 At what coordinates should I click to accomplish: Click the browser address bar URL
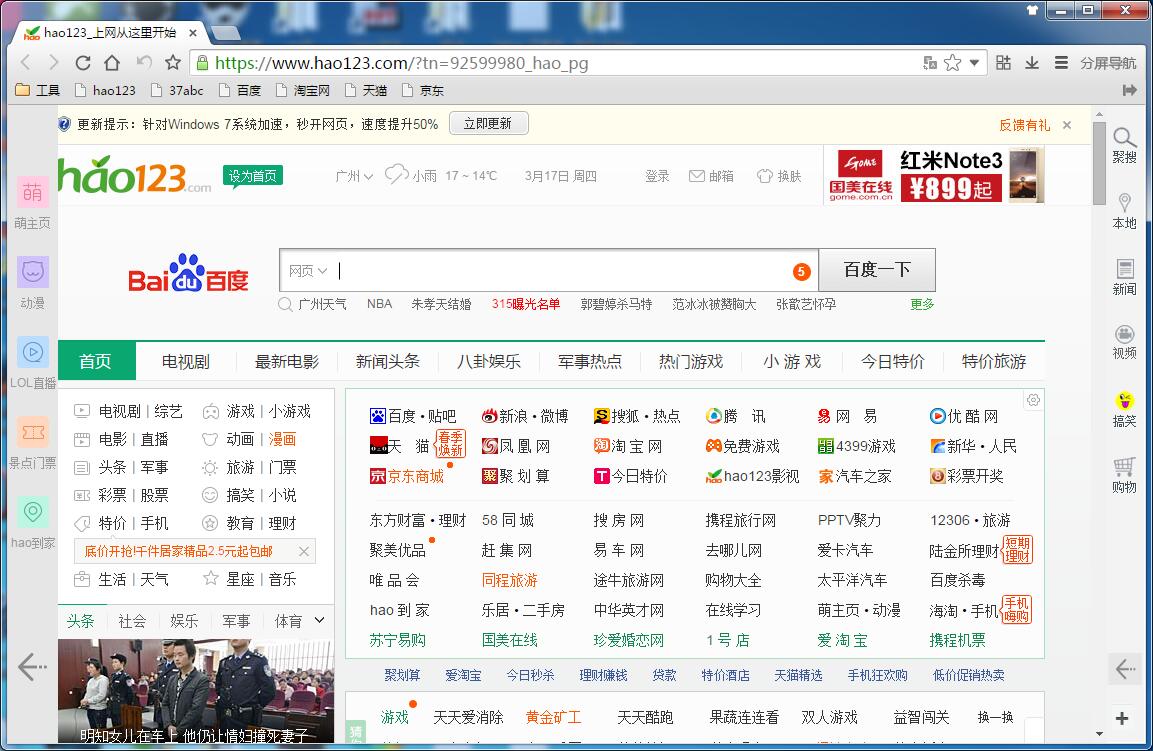401,63
